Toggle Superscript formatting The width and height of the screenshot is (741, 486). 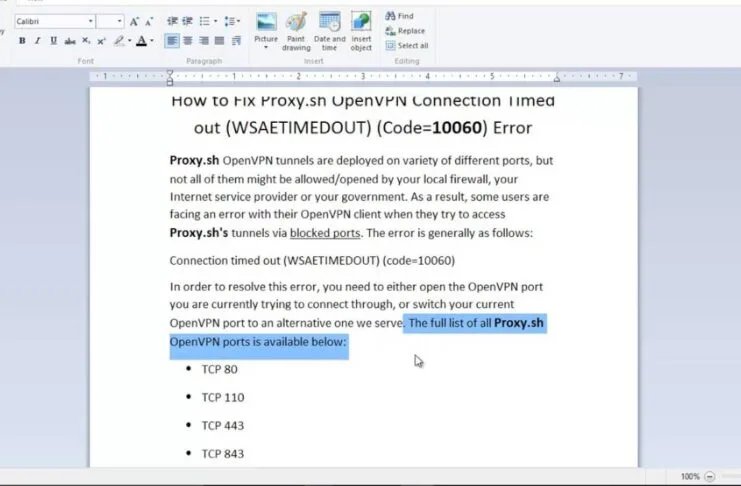pyautogui.click(x=101, y=41)
